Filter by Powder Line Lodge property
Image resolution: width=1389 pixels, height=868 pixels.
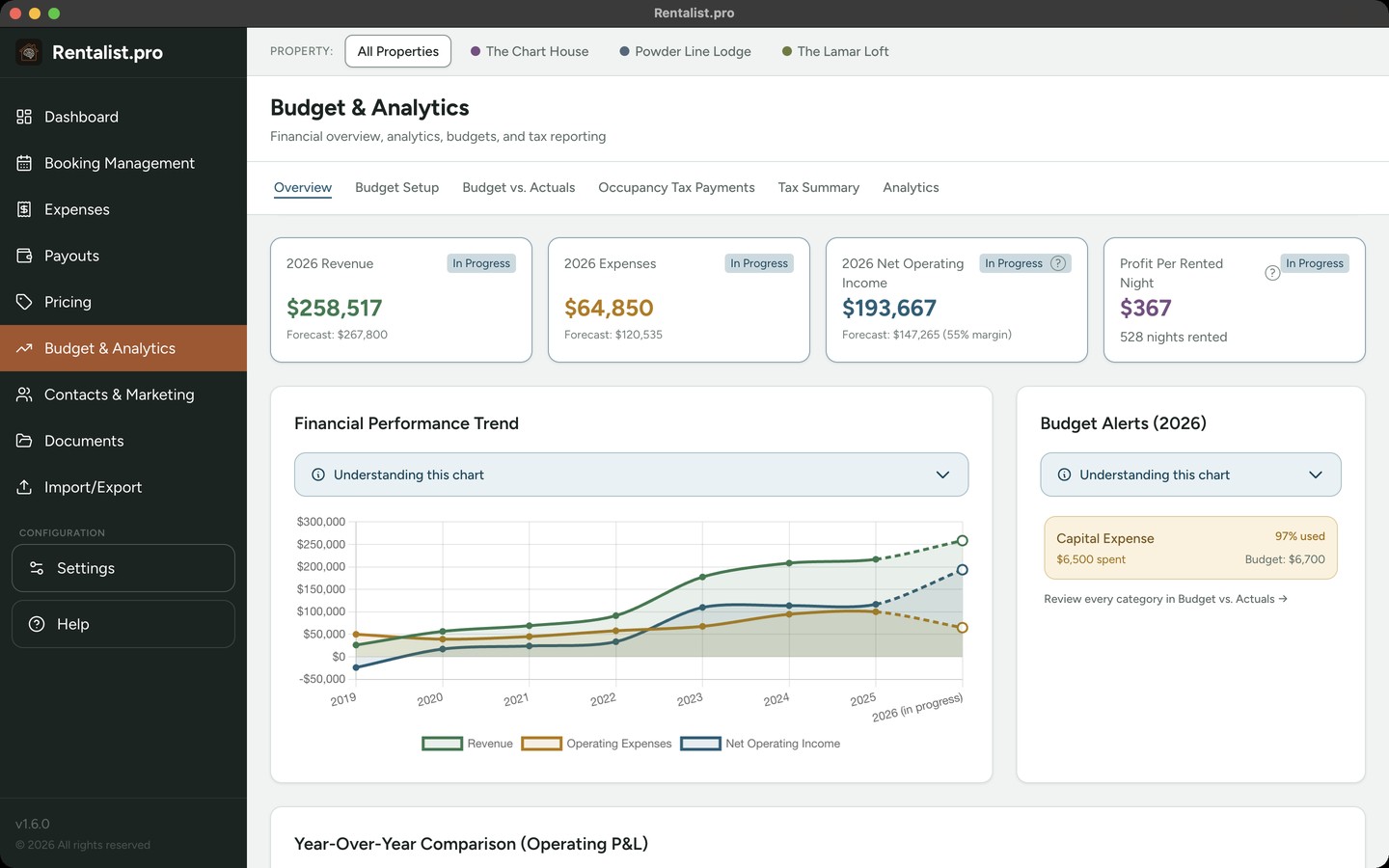[685, 51]
